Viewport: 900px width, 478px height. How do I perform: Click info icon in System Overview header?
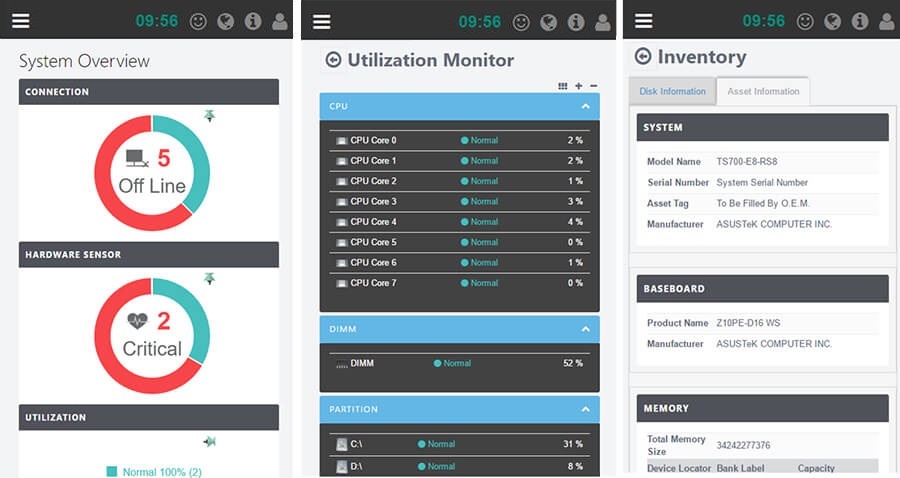click(253, 22)
